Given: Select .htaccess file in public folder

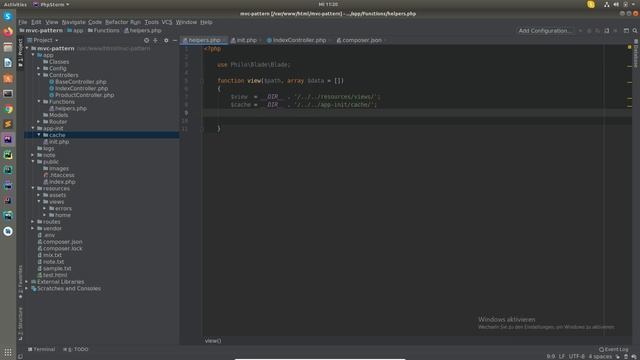Looking at the screenshot, I should [59, 175].
